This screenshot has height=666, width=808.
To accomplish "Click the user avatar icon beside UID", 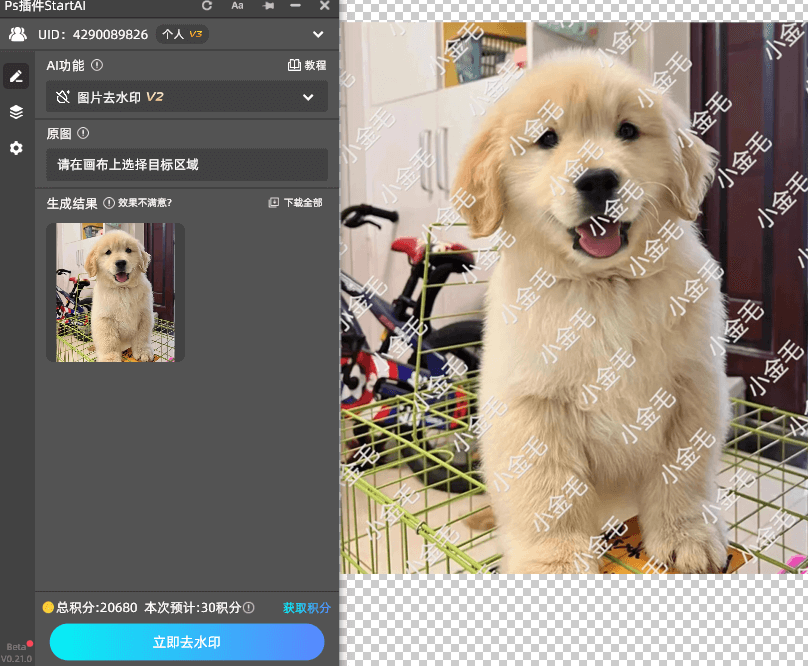I will pos(20,33).
